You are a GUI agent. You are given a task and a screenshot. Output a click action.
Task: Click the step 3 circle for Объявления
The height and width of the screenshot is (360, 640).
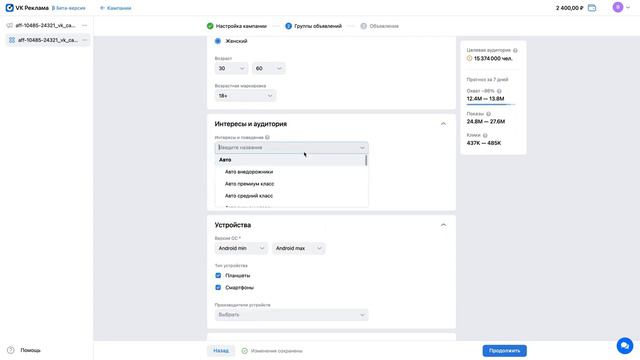[363, 26]
